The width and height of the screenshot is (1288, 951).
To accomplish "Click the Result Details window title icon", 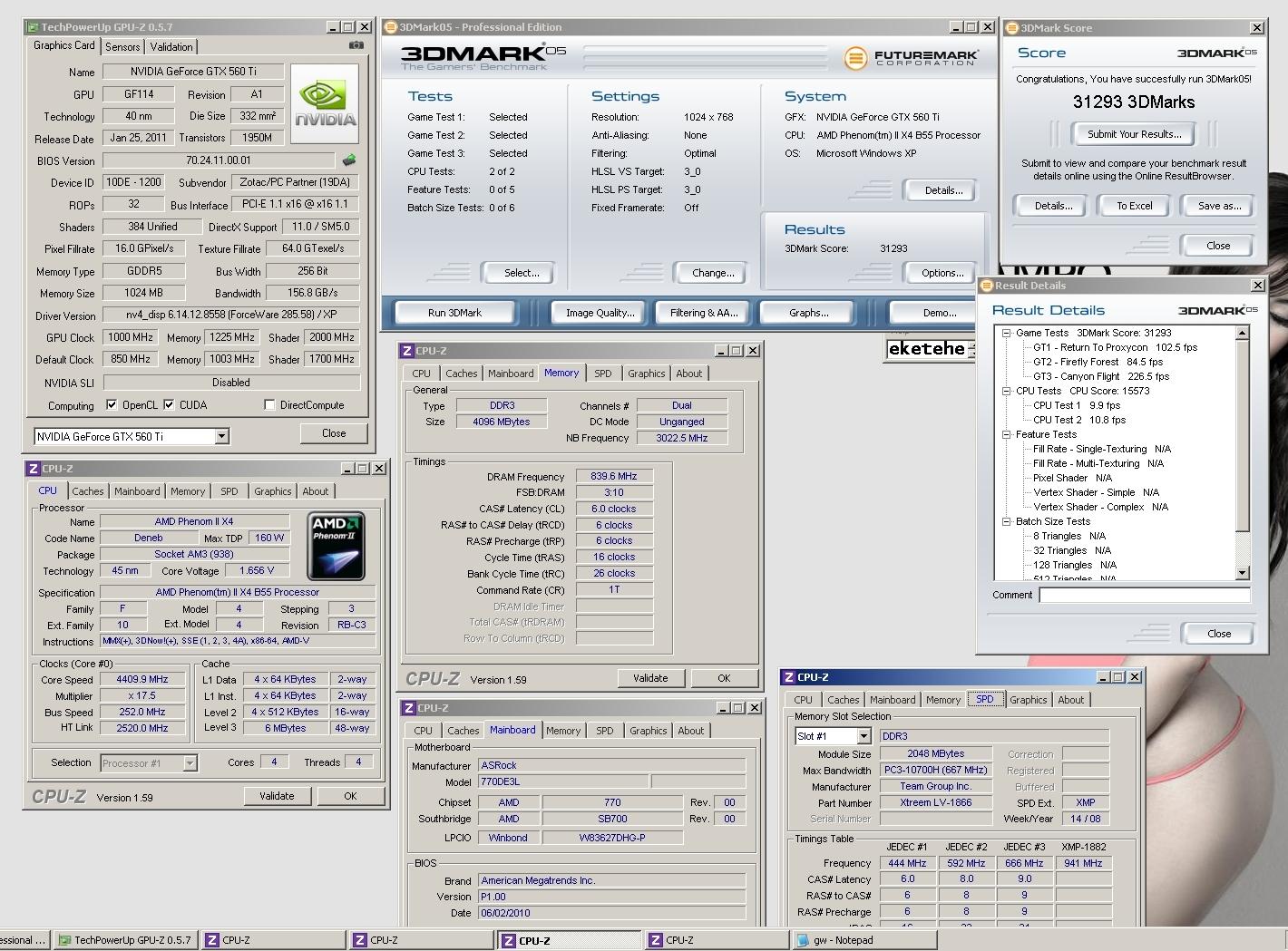I will coord(987,286).
